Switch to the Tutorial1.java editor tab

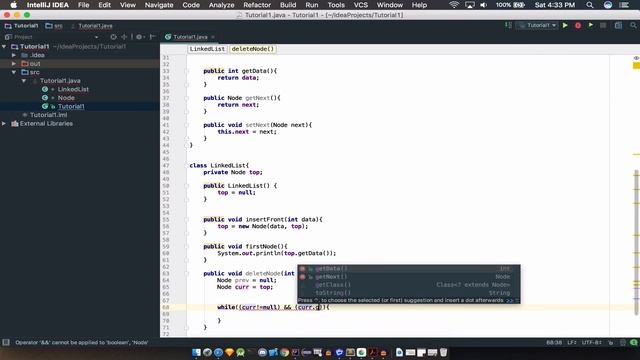coord(190,37)
